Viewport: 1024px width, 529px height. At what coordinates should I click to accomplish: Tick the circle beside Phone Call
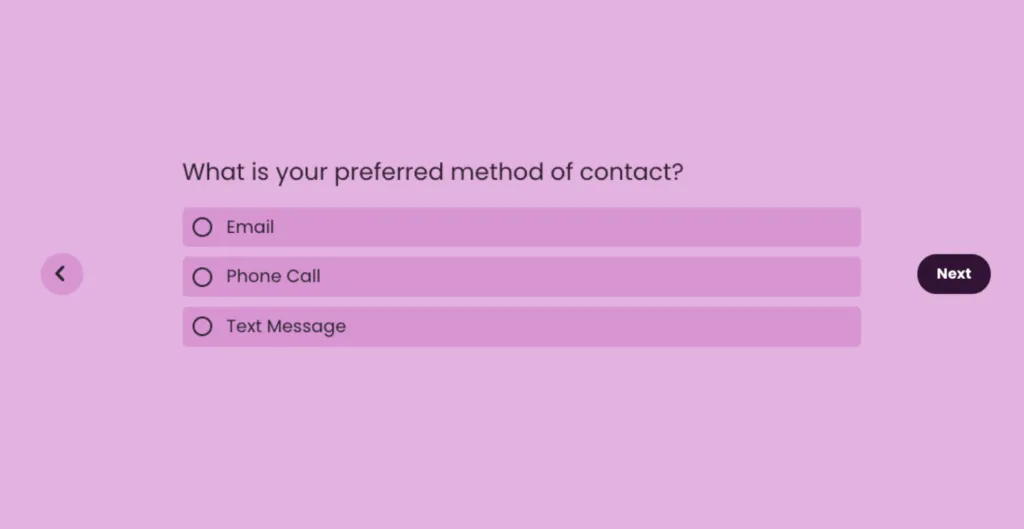[x=202, y=277]
